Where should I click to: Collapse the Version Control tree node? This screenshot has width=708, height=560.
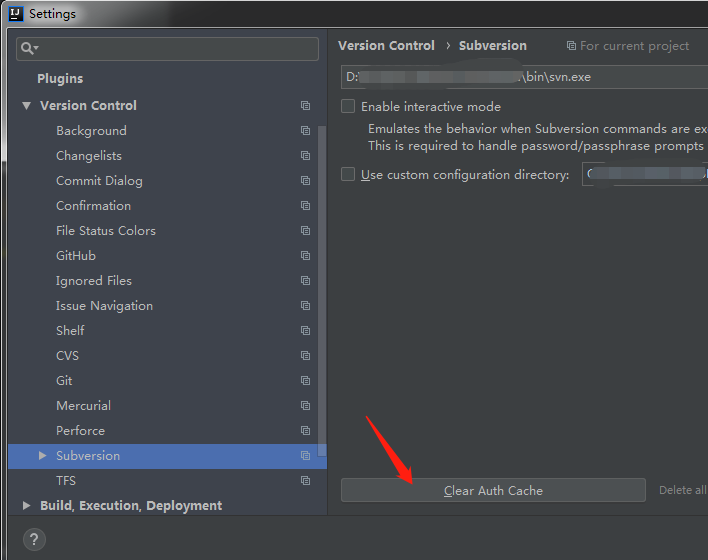[27, 106]
